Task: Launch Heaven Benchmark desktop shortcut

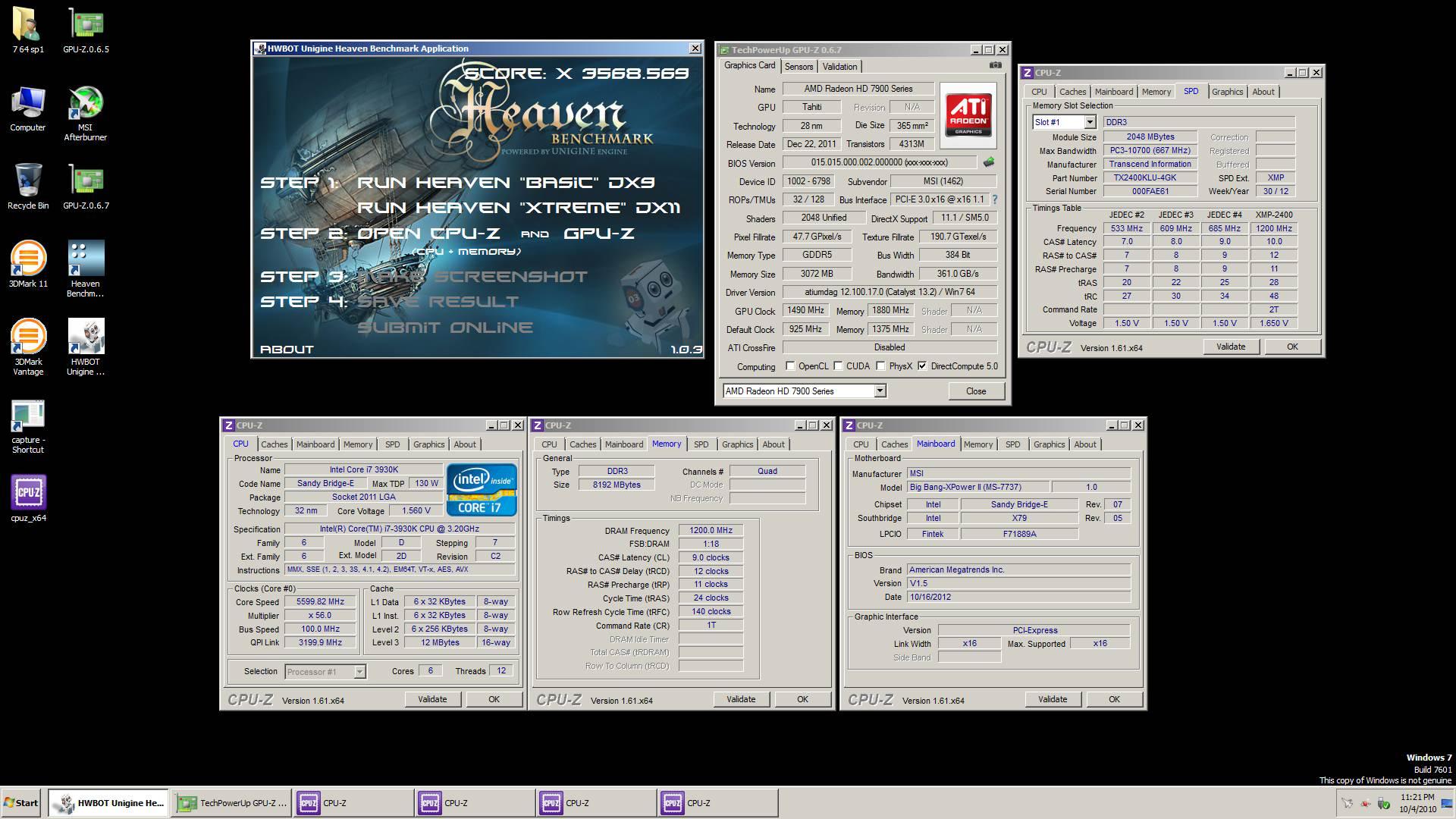Action: point(86,269)
